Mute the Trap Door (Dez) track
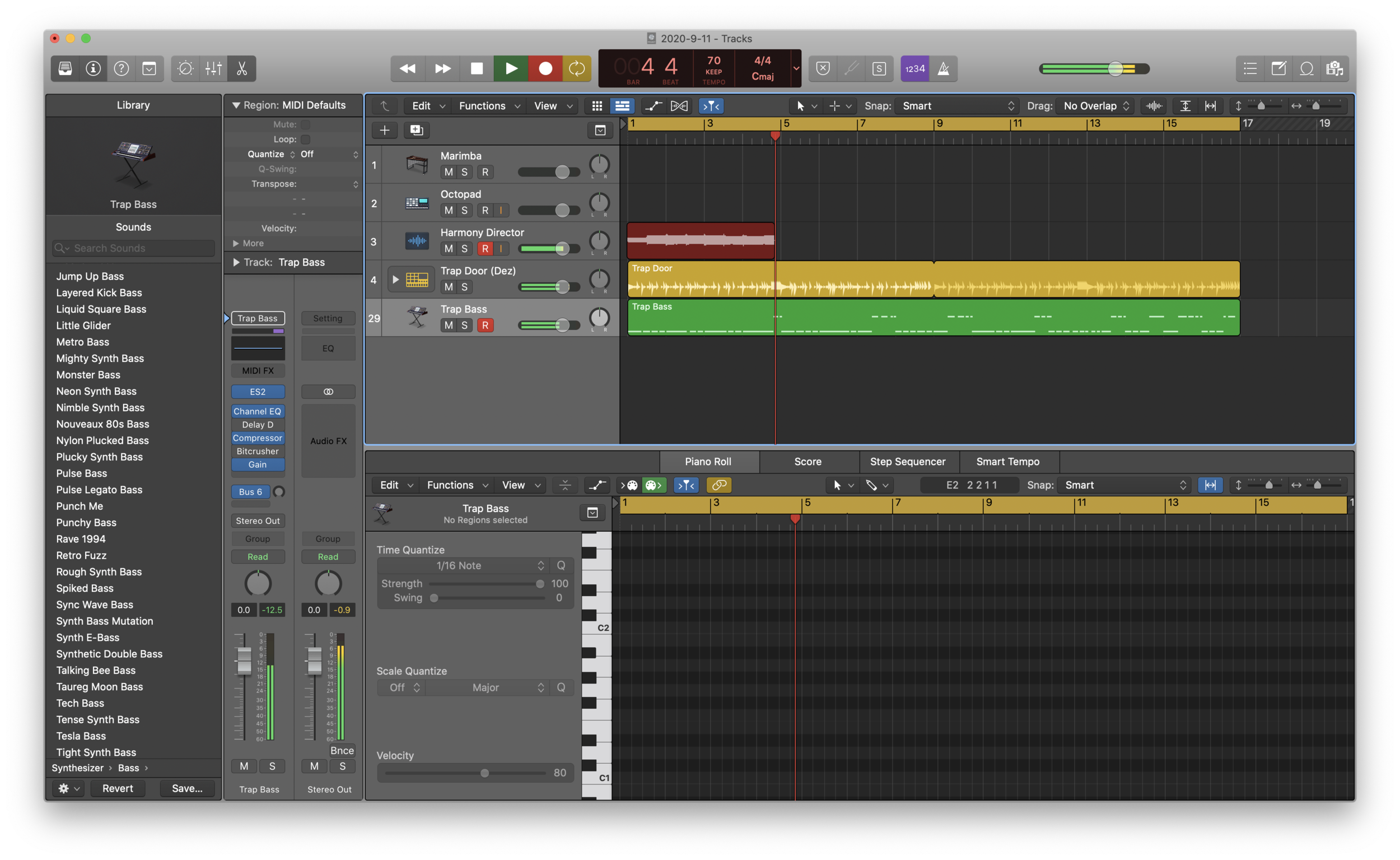Screen dimensions: 1400x860 [449, 287]
